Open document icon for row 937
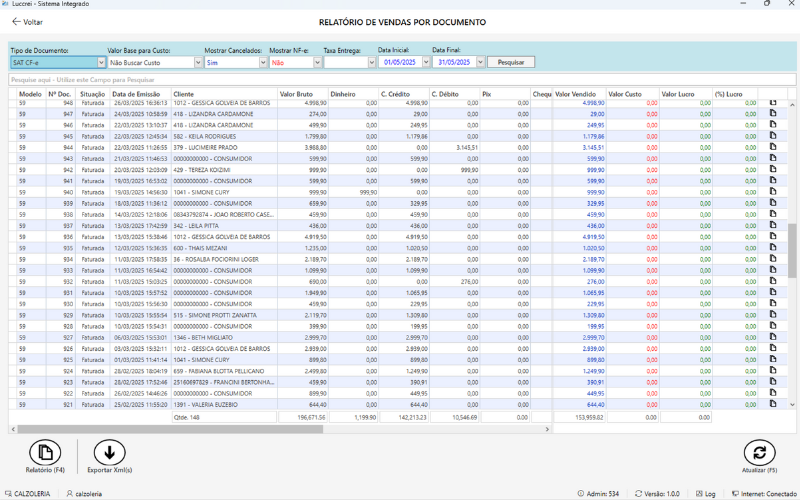 [x=773, y=226]
